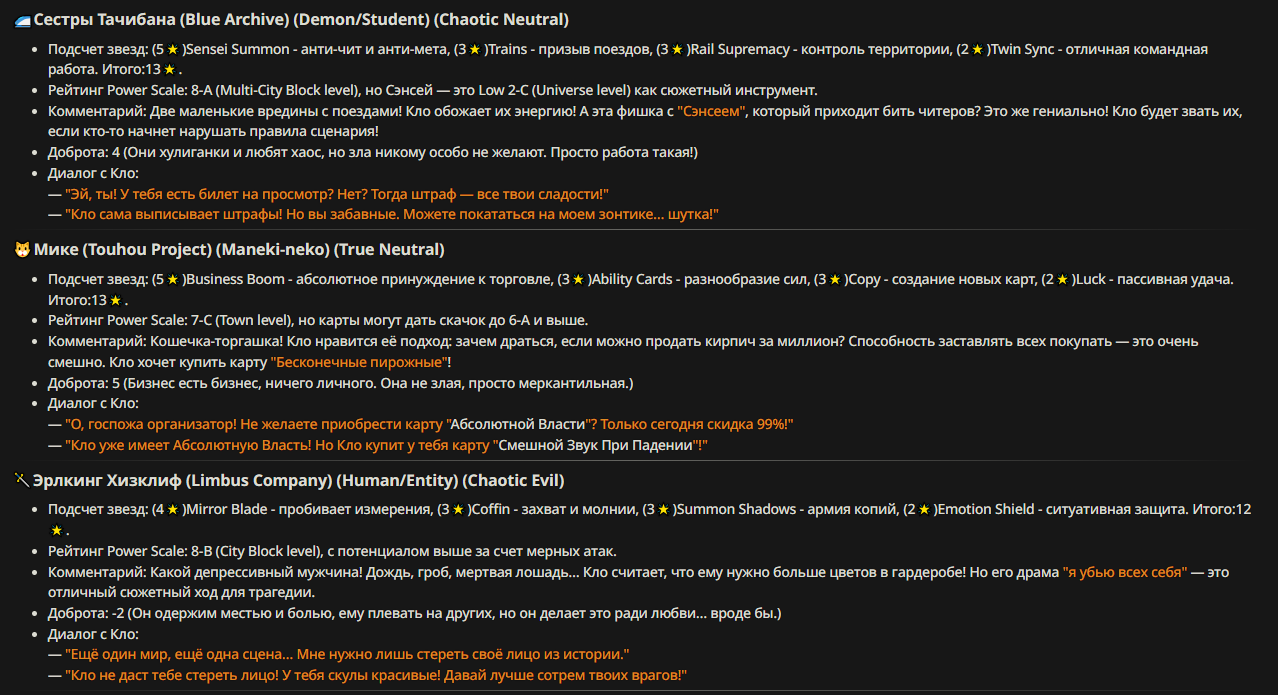This screenshot has width=1278, height=695.
Task: Click the line "Рейтинг Power Scale: 7-C (Town level)"
Action: pos(318,321)
